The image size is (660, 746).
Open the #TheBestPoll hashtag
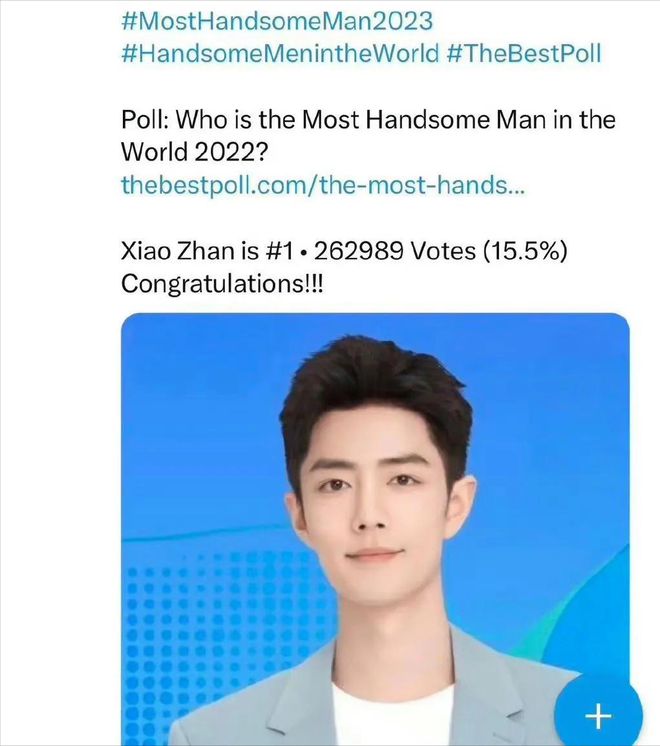pyautogui.click(x=524, y=53)
